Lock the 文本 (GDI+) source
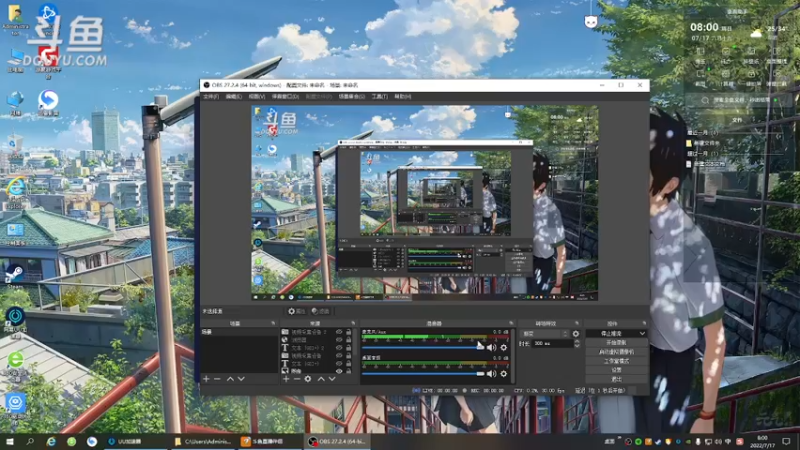800x450 pixels. click(349, 364)
